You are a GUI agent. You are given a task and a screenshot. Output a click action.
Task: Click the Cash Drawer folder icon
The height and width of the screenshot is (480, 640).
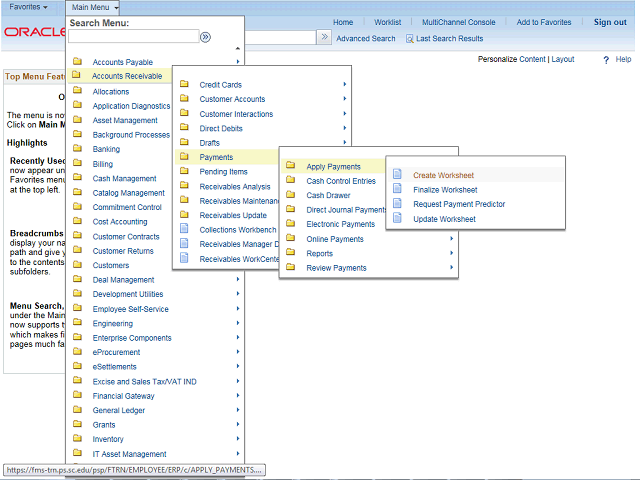click(291, 196)
